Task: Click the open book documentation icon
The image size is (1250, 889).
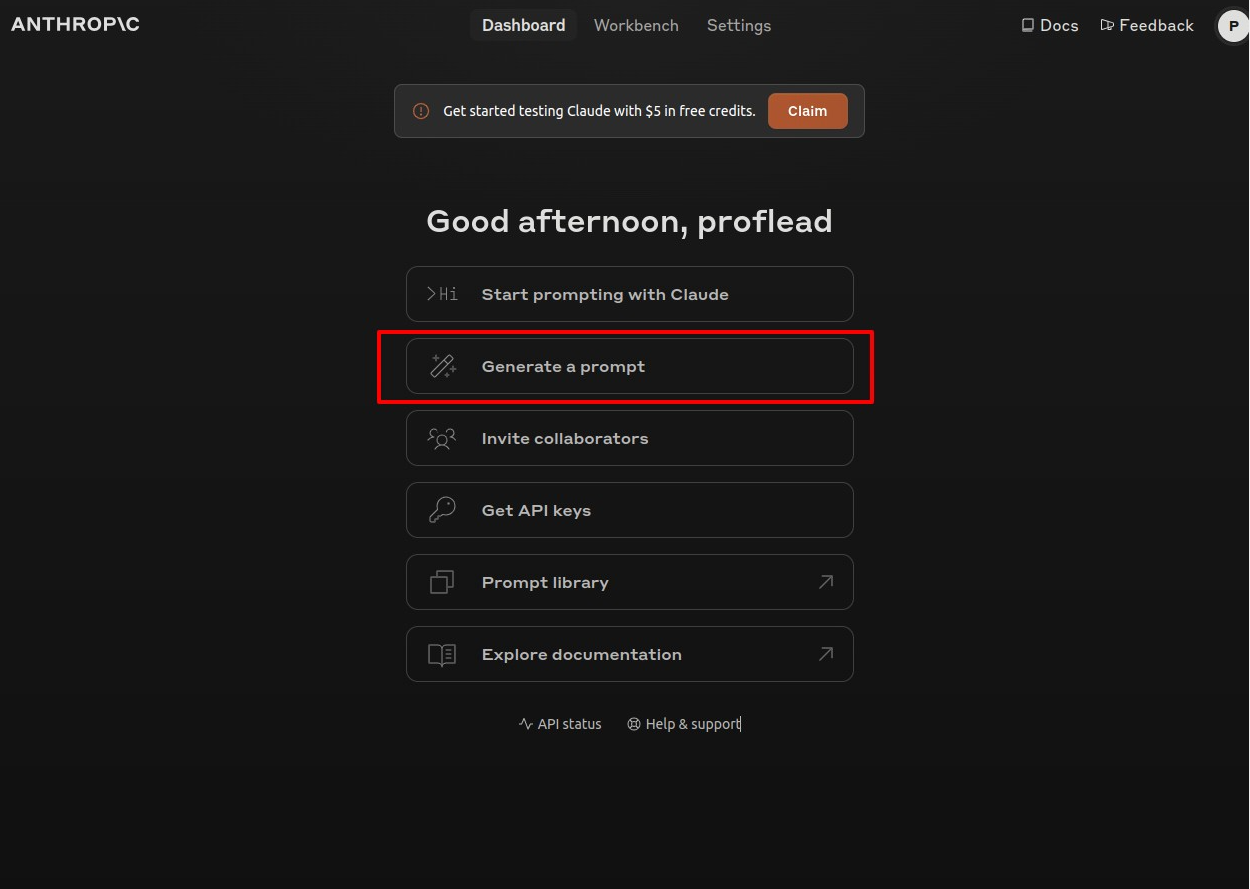Action: click(442, 655)
